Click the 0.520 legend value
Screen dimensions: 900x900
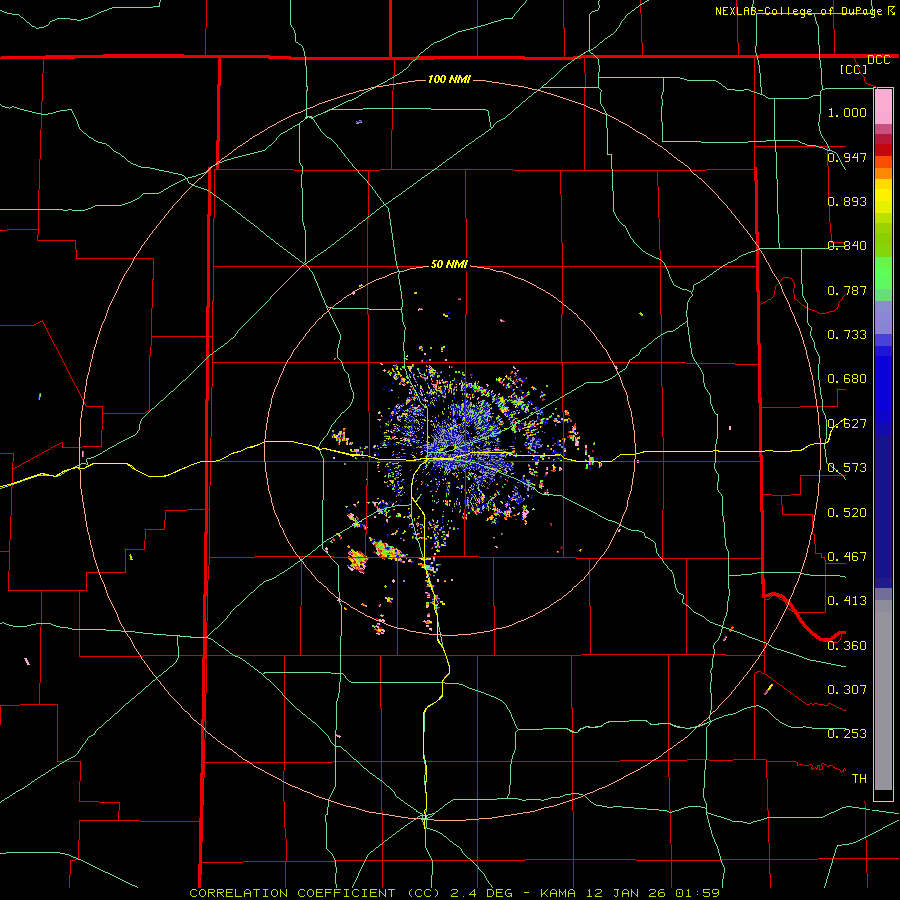click(x=847, y=513)
